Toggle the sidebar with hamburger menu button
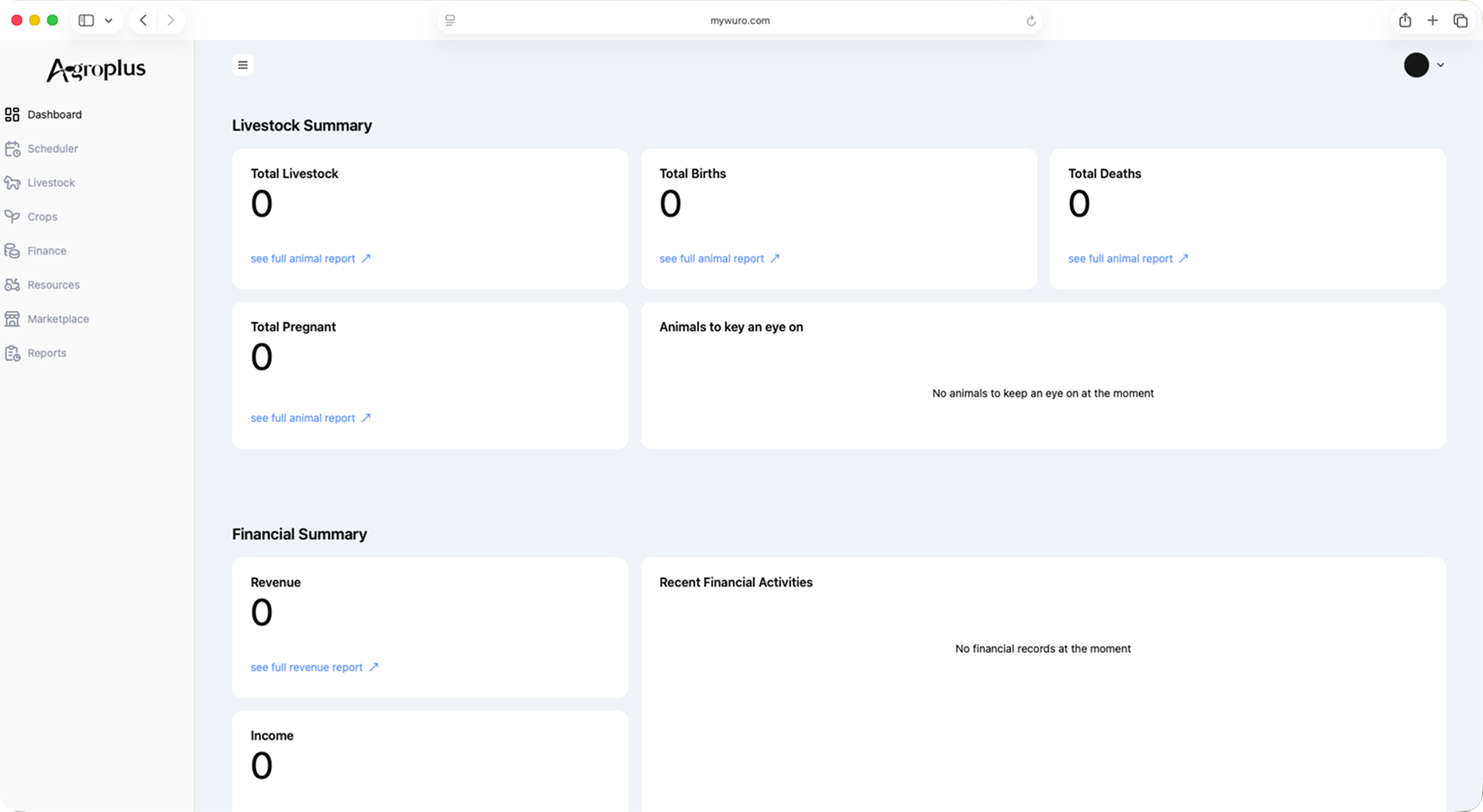This screenshot has height=812, width=1483. click(243, 65)
